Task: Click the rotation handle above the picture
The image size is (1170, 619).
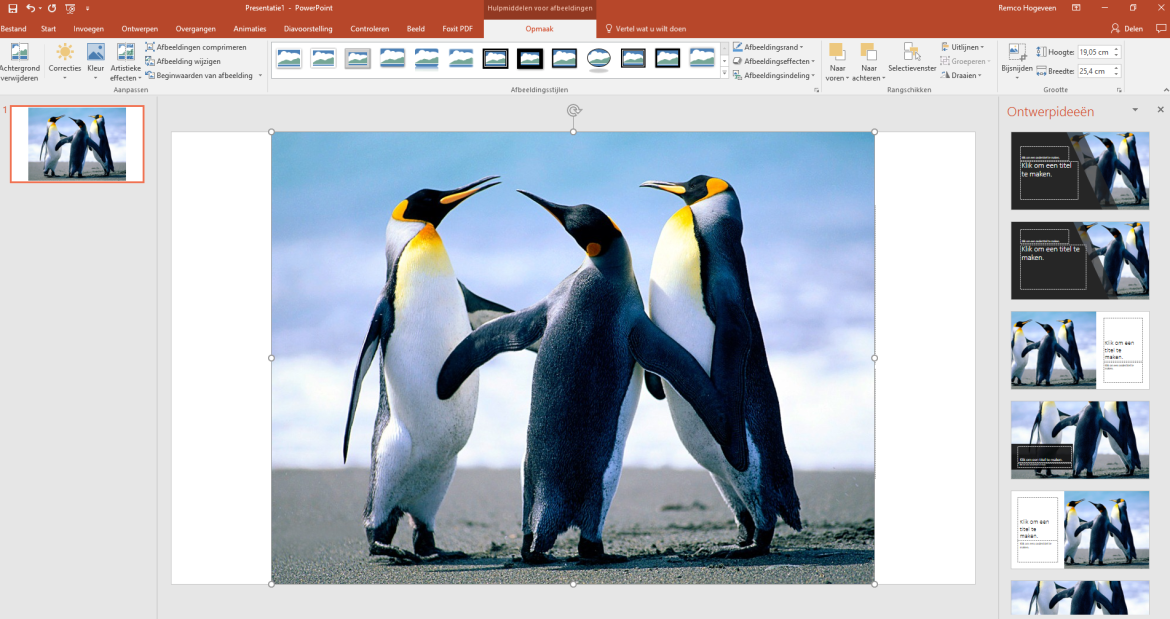Action: click(x=573, y=110)
